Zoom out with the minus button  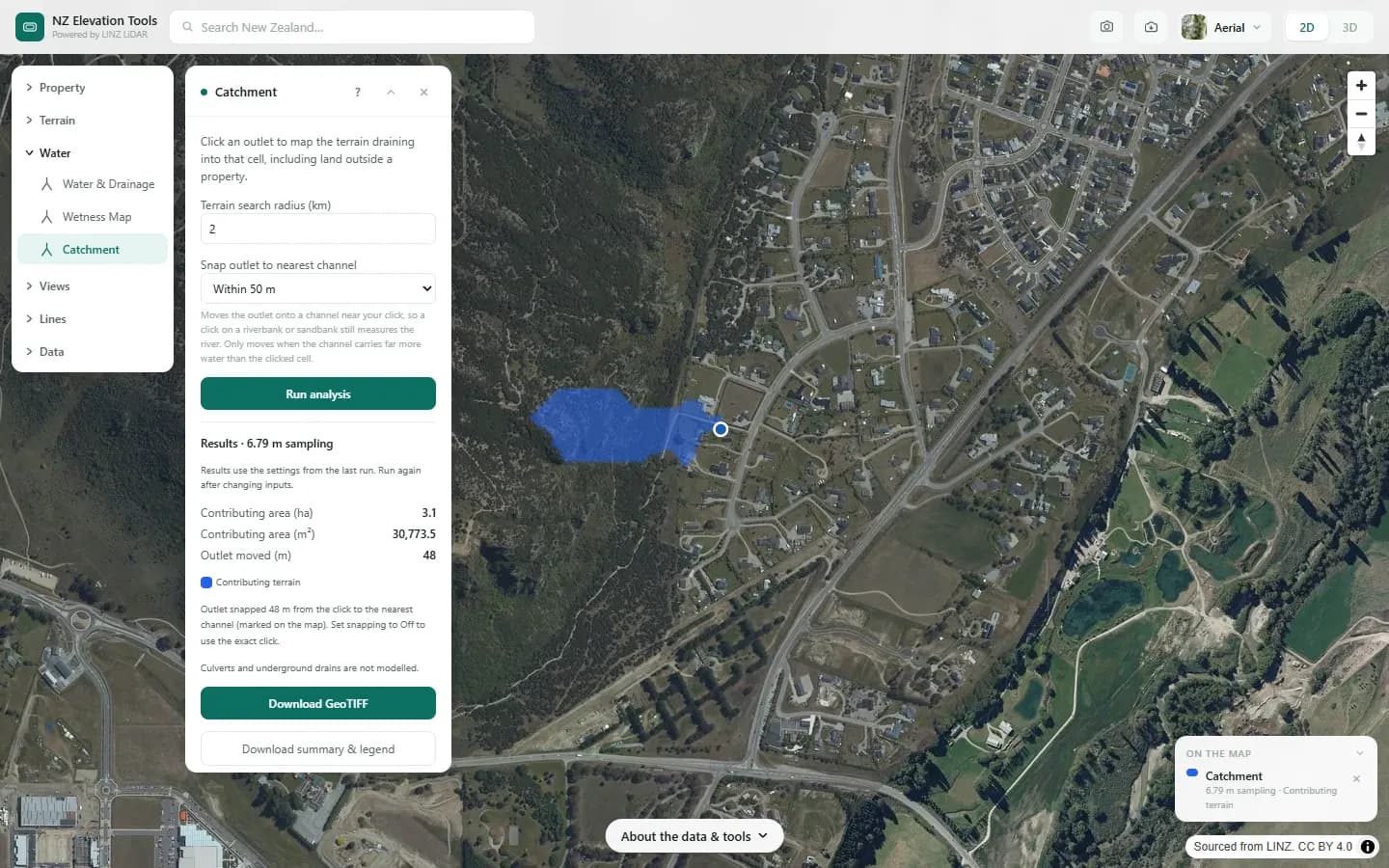coord(1361,113)
